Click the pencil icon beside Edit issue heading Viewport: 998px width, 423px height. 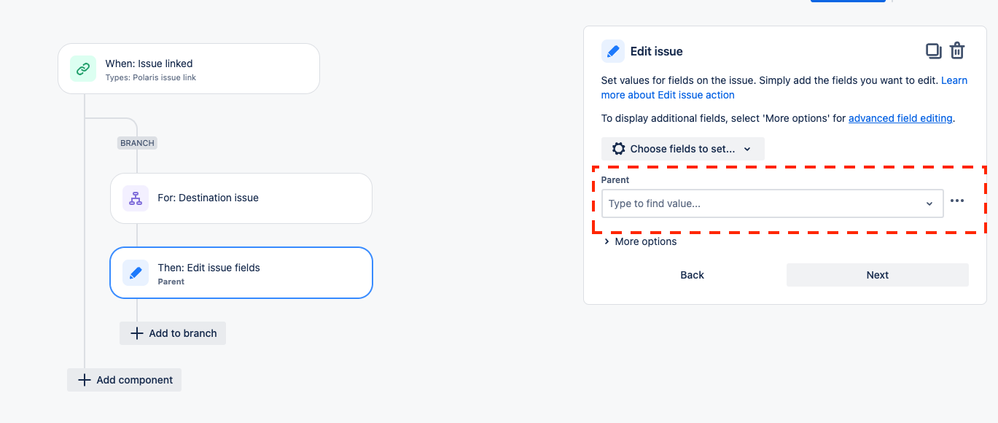(613, 52)
